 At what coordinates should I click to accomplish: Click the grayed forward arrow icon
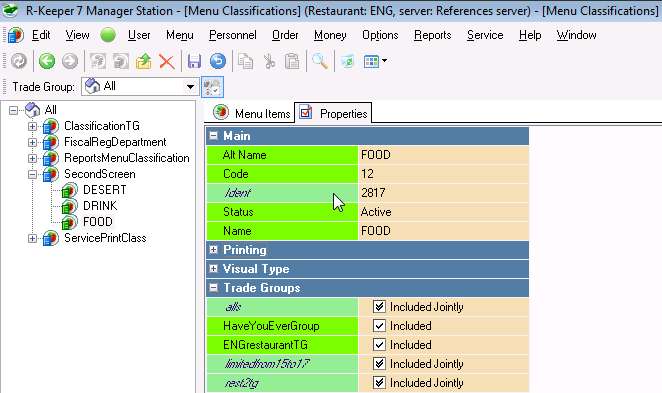pos(70,61)
